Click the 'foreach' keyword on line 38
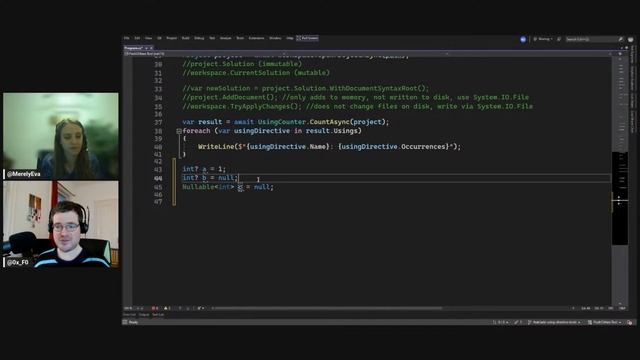The width and height of the screenshot is (640, 360). 196,131
